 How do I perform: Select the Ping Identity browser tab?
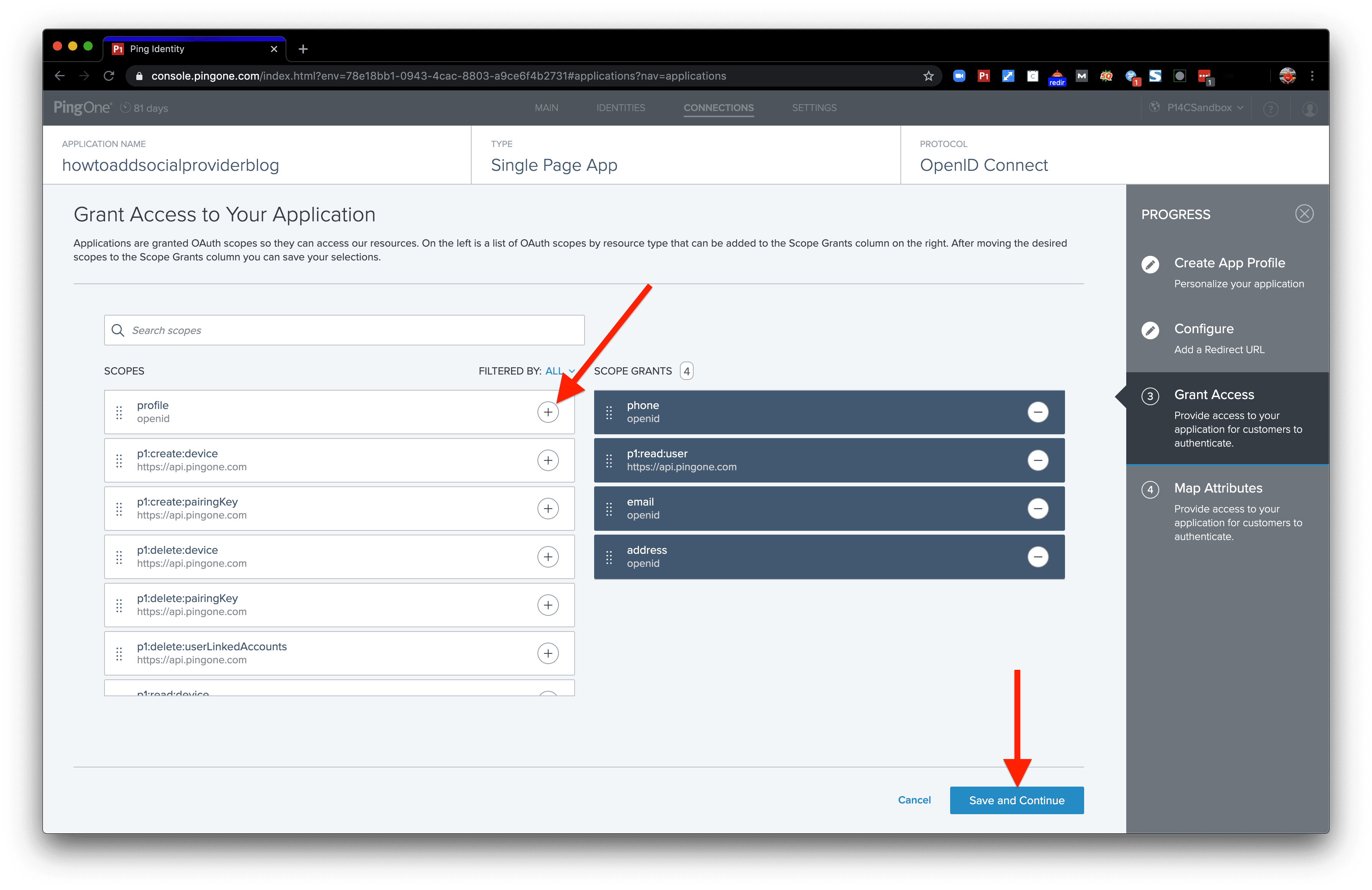(x=194, y=49)
